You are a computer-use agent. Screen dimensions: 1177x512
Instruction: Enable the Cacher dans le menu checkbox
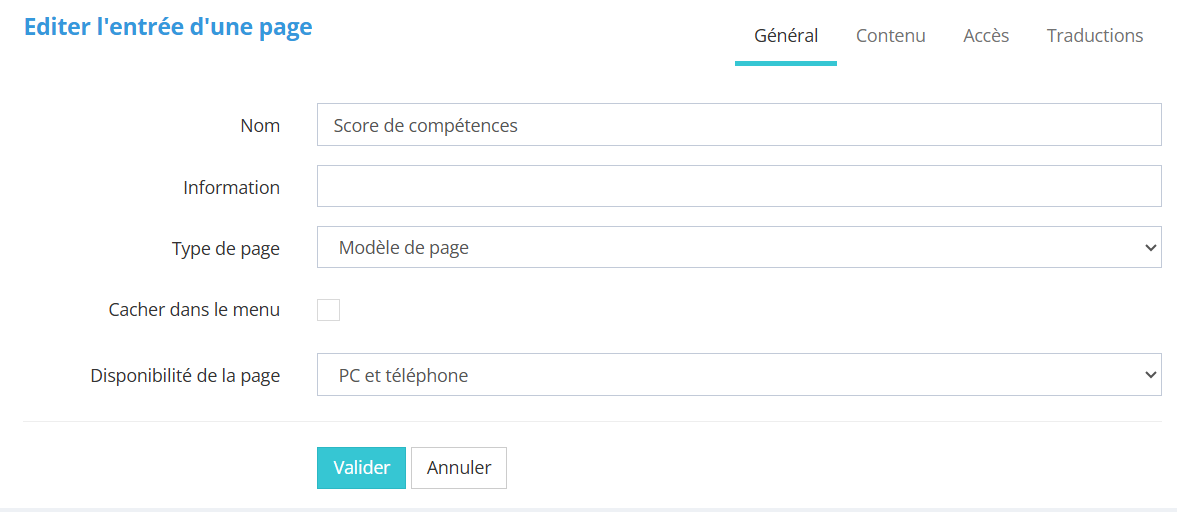pyautogui.click(x=328, y=310)
